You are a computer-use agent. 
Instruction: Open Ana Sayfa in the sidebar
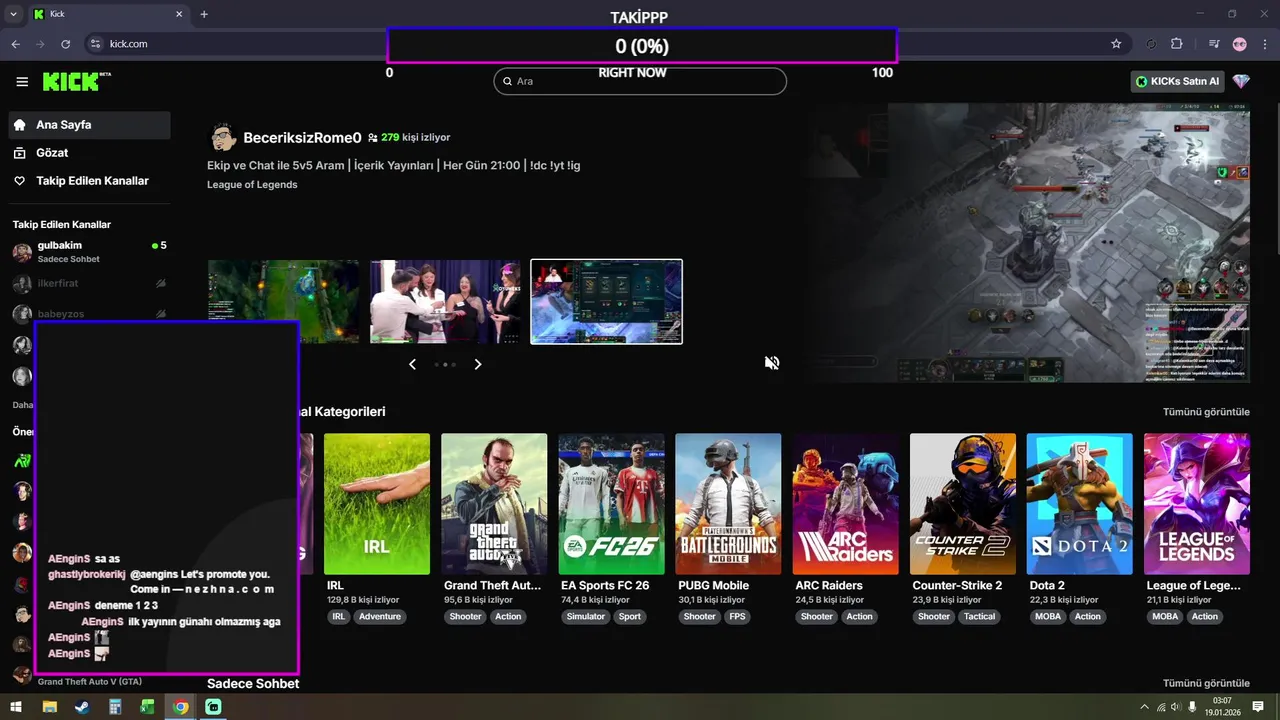[x=89, y=125]
